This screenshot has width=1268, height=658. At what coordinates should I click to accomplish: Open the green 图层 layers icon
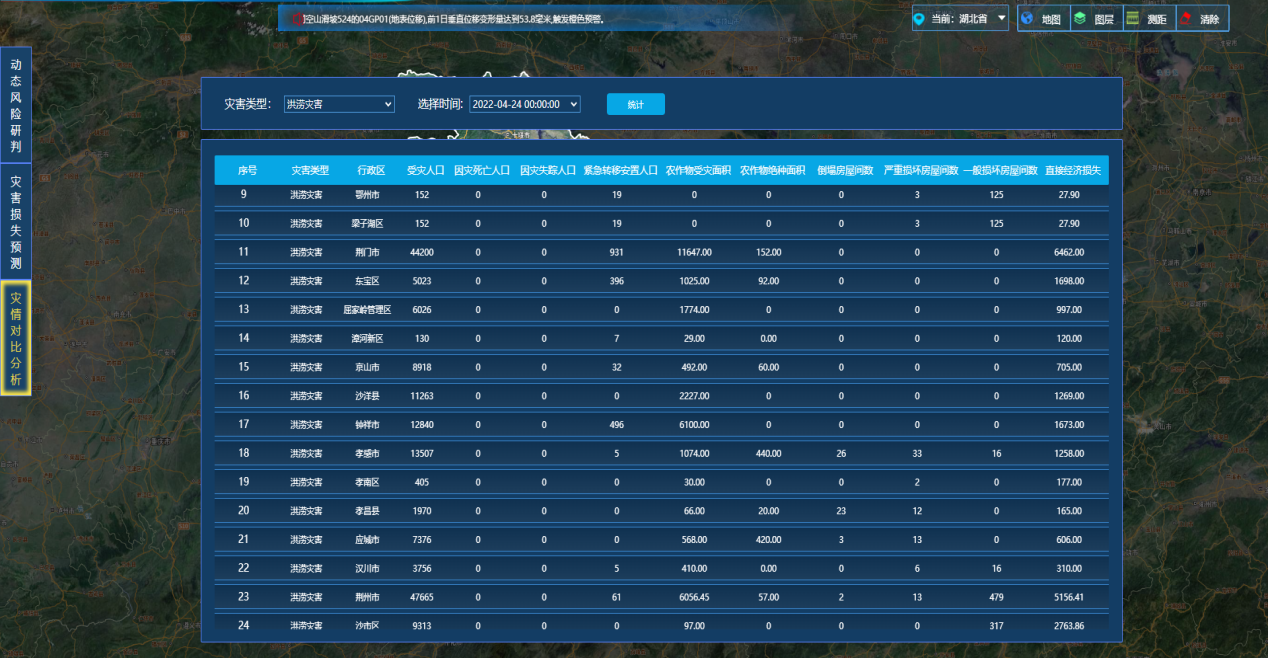pyautogui.click(x=1080, y=19)
